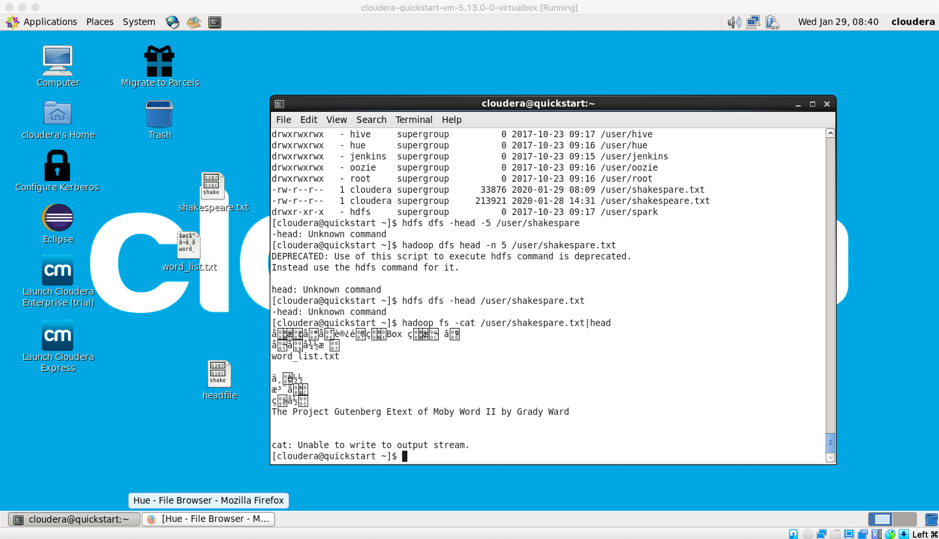Select Launch Cloudera Enterprise (trial) icon
The image size is (939, 539).
(x=57, y=281)
